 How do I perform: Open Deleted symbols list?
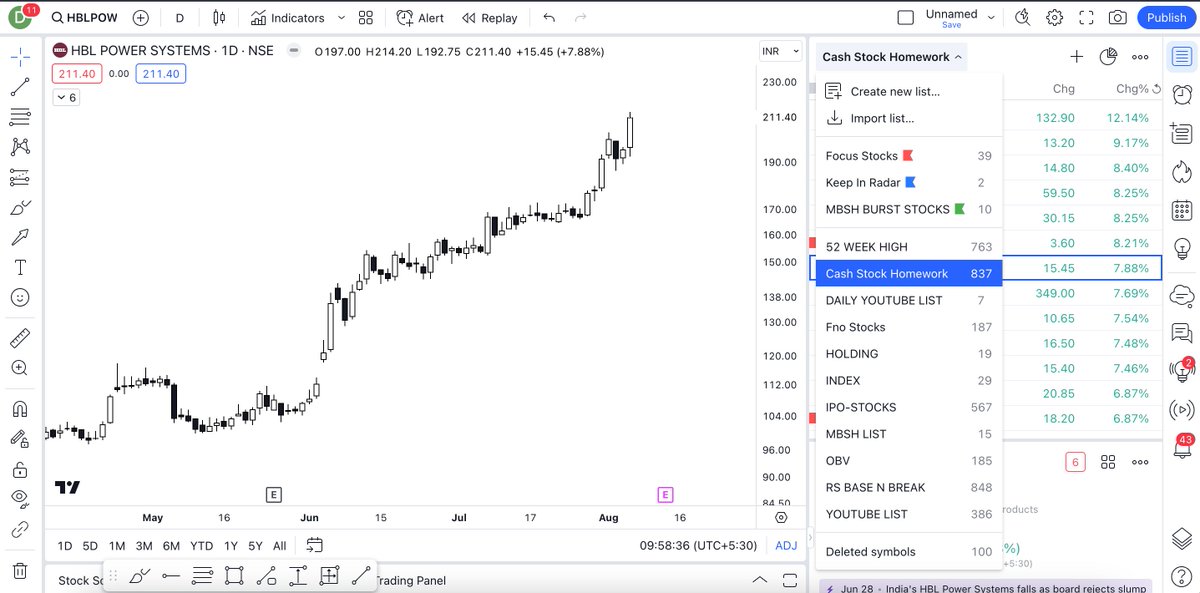click(909, 552)
